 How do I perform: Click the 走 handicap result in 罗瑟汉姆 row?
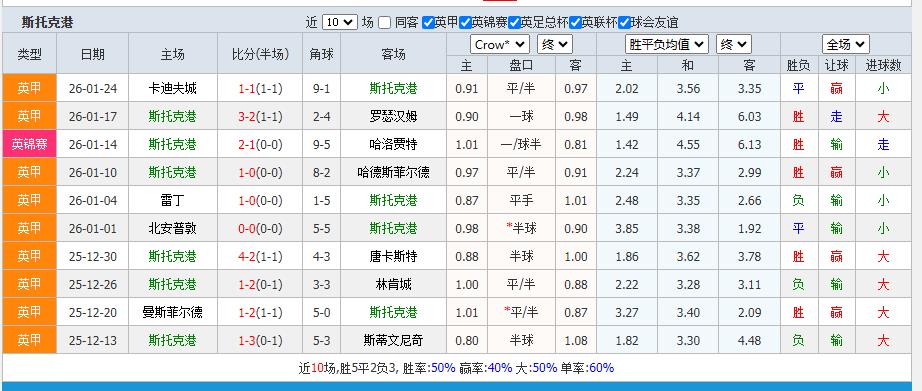(837, 116)
